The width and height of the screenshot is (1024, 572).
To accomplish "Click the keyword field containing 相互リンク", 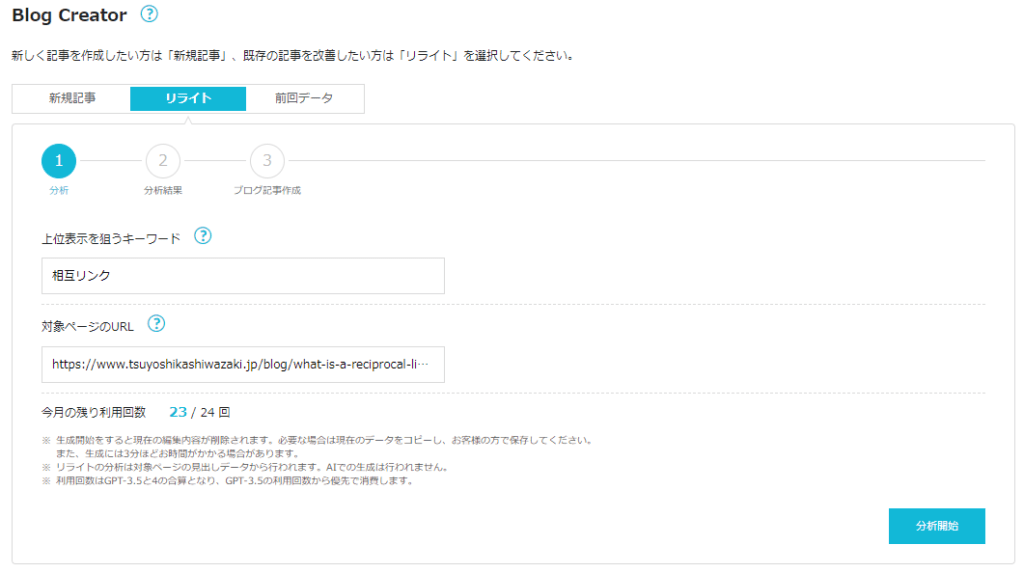I will (243, 276).
